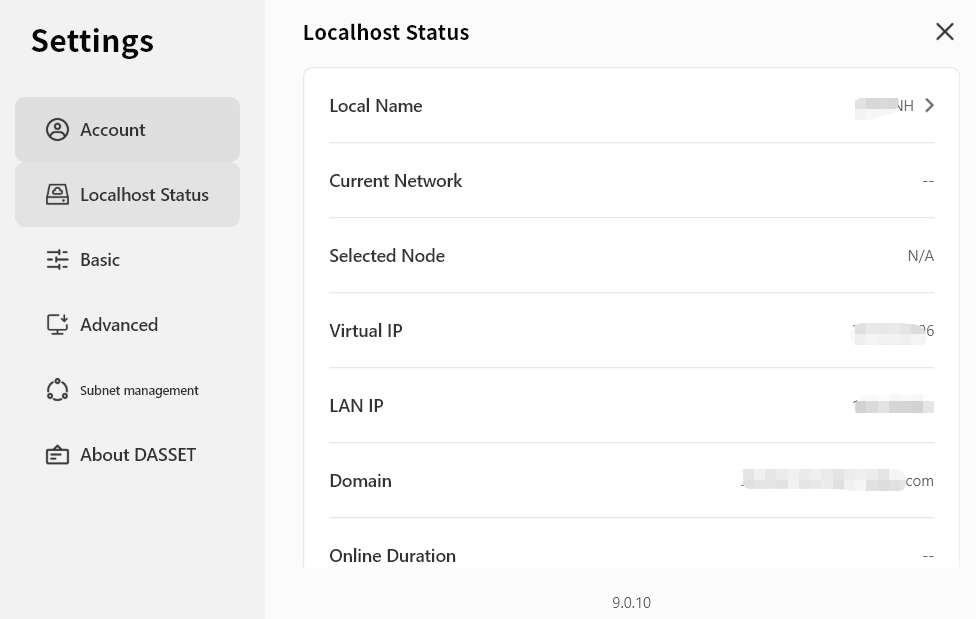The height and width of the screenshot is (619, 976).
Task: Click the Account person icon
Action: (58, 130)
